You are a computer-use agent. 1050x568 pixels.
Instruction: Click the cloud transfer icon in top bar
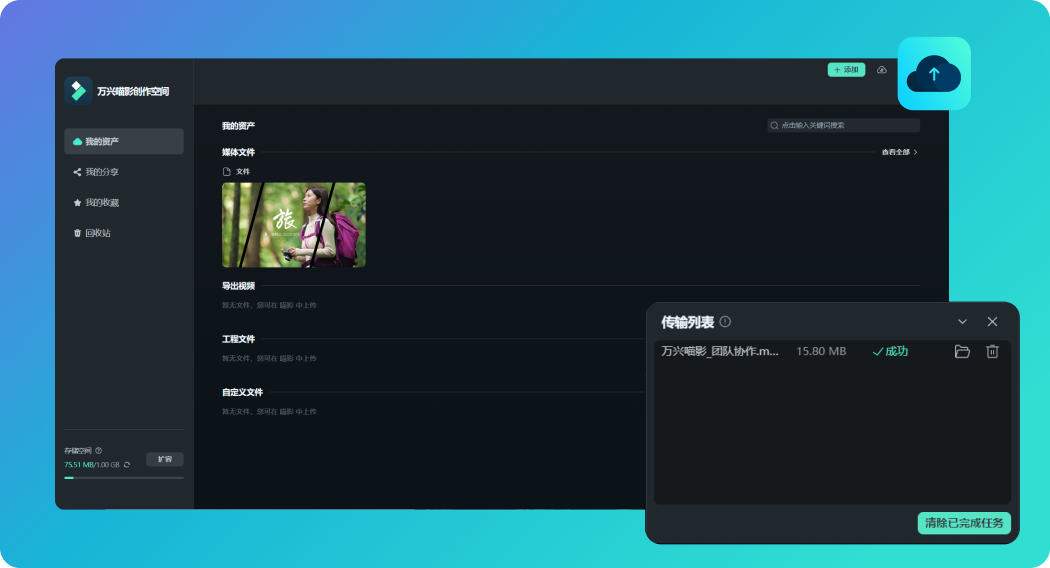[x=881, y=70]
